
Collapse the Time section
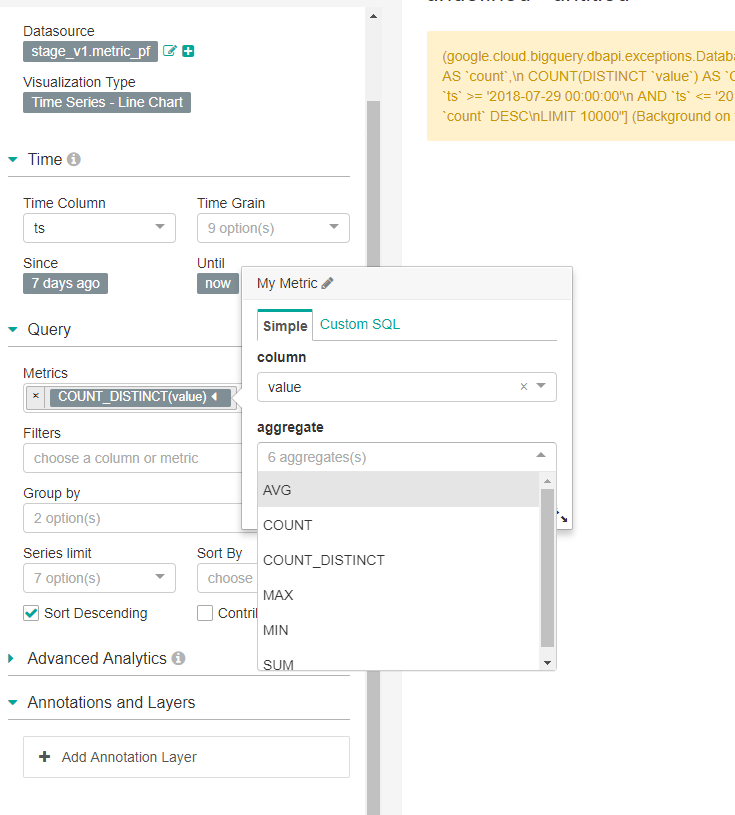click(13, 160)
